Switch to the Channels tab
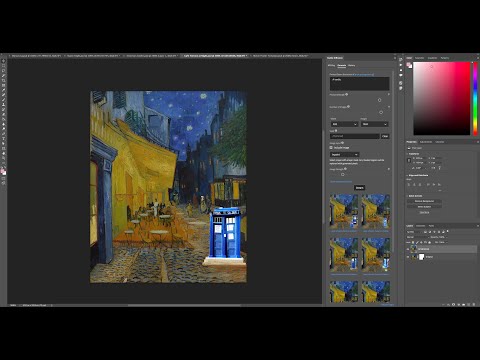The image size is (480, 360). 421,226
